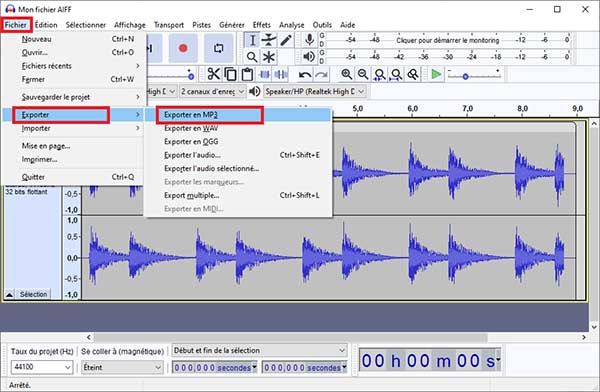Expand the Exporter submenu
The width and height of the screenshot is (600, 392).
pyautogui.click(x=73, y=114)
